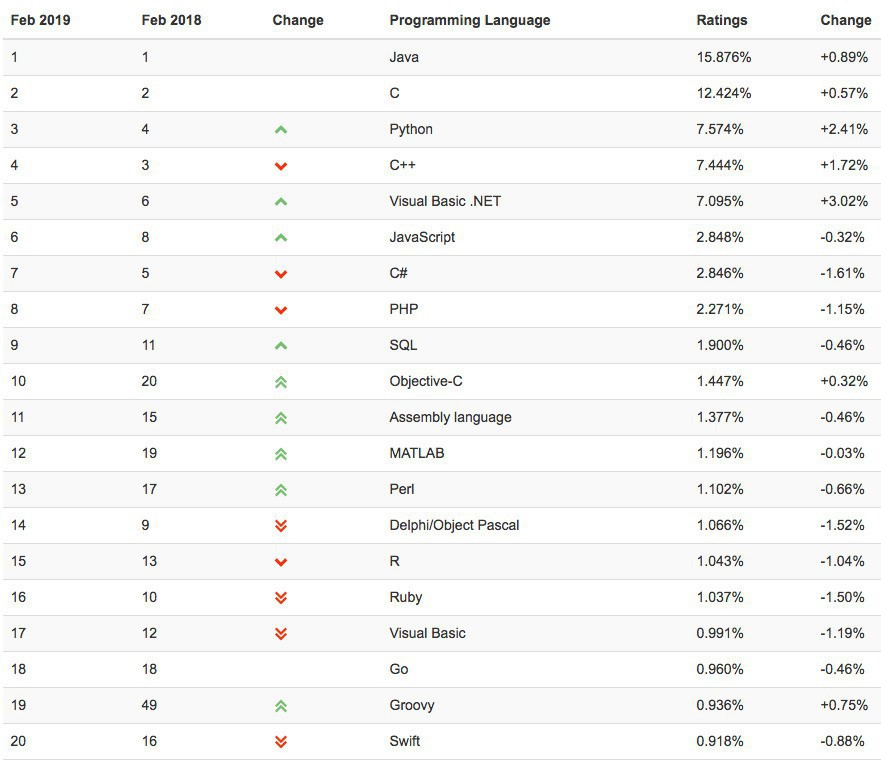The height and width of the screenshot is (769, 881).
Task: Click the 15.876% rating for Java
Action: [723, 57]
